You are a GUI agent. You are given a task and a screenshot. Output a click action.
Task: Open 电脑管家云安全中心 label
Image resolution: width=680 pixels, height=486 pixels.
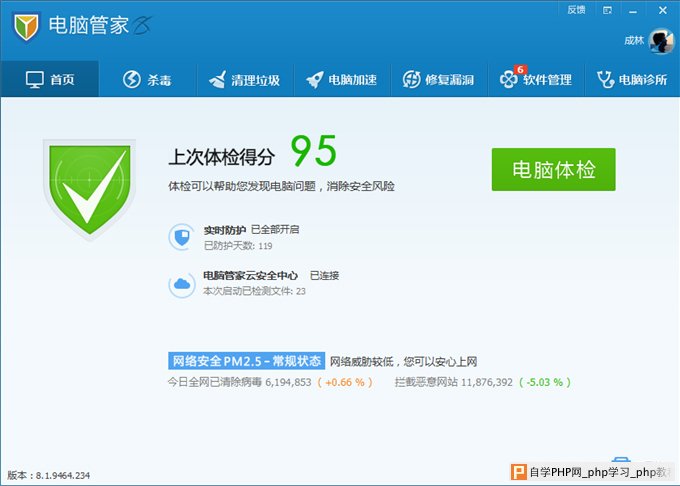250,275
